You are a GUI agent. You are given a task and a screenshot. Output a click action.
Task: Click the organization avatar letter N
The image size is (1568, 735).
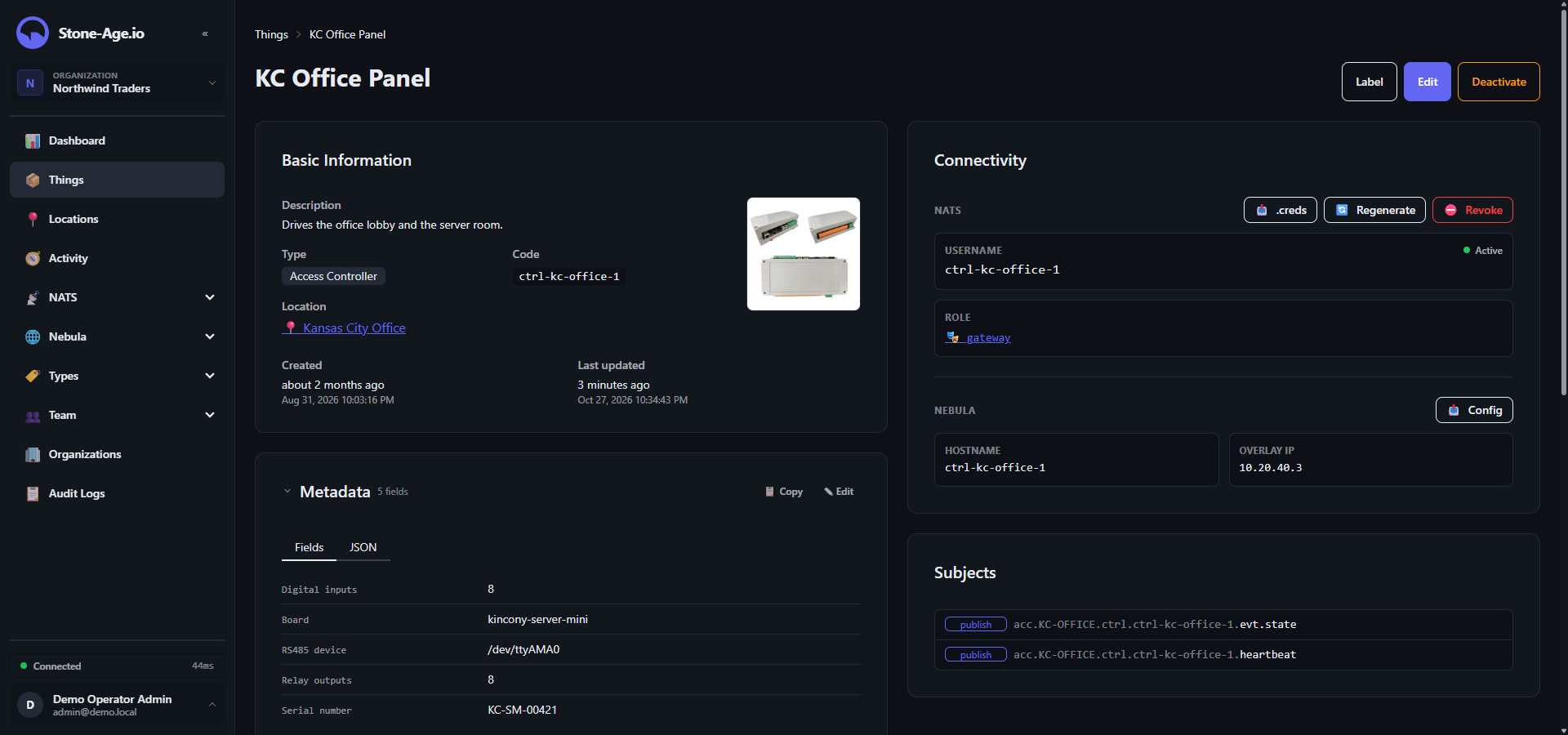(x=30, y=82)
